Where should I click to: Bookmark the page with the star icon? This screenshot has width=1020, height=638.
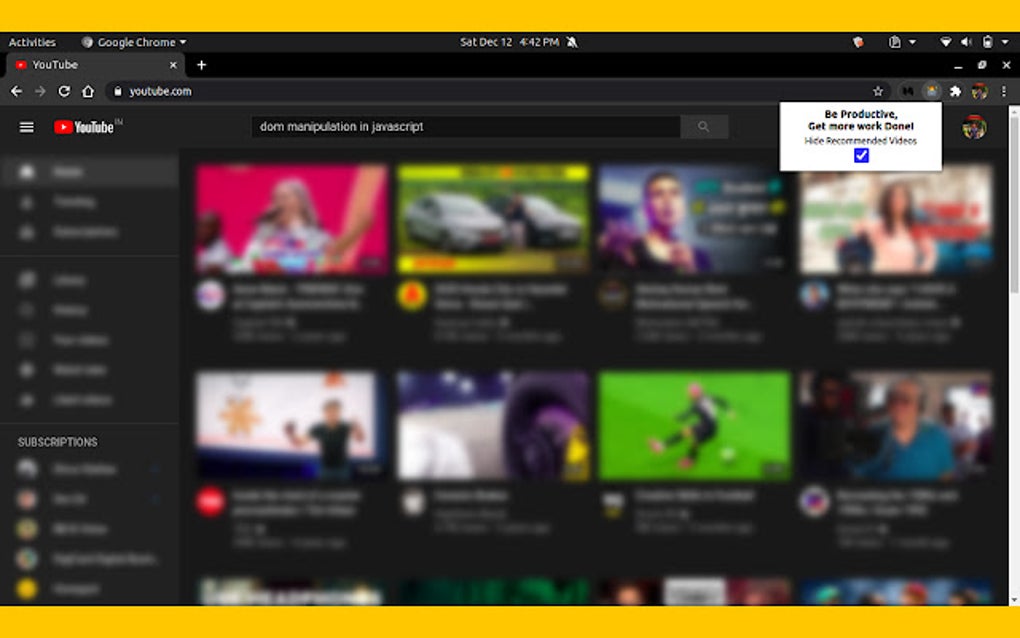(x=876, y=90)
